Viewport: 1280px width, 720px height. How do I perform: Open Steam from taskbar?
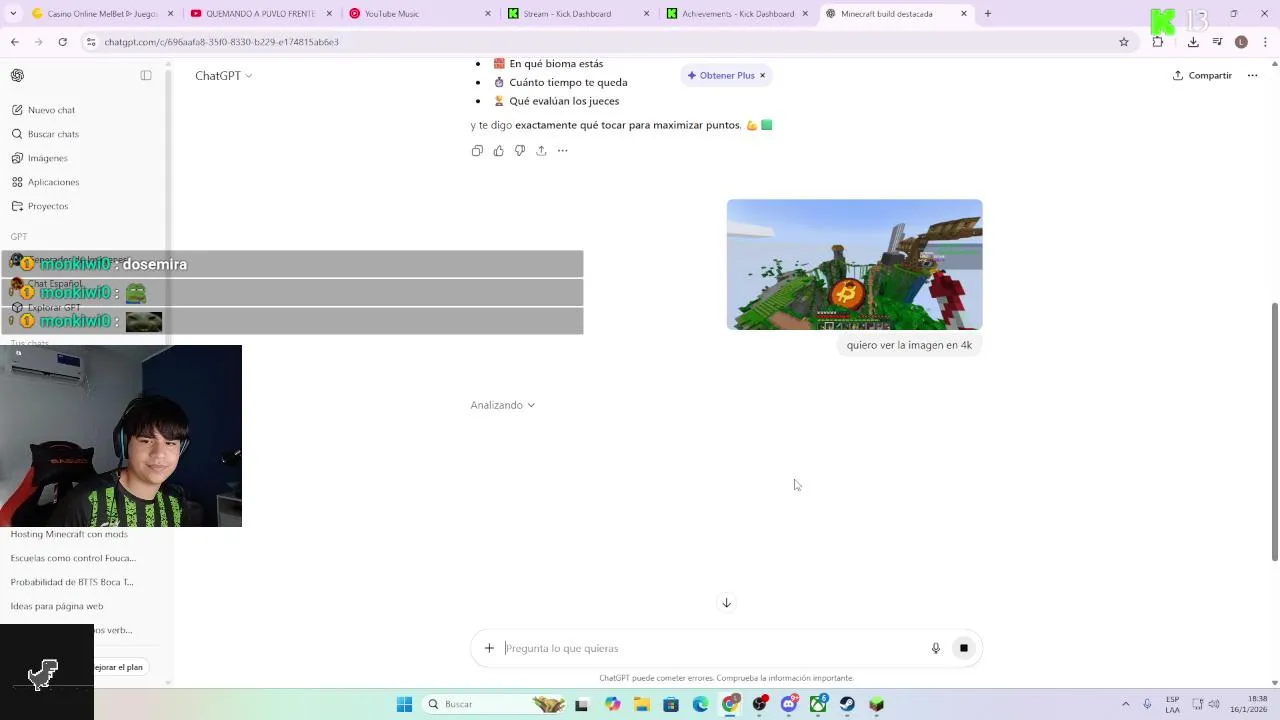click(x=847, y=704)
